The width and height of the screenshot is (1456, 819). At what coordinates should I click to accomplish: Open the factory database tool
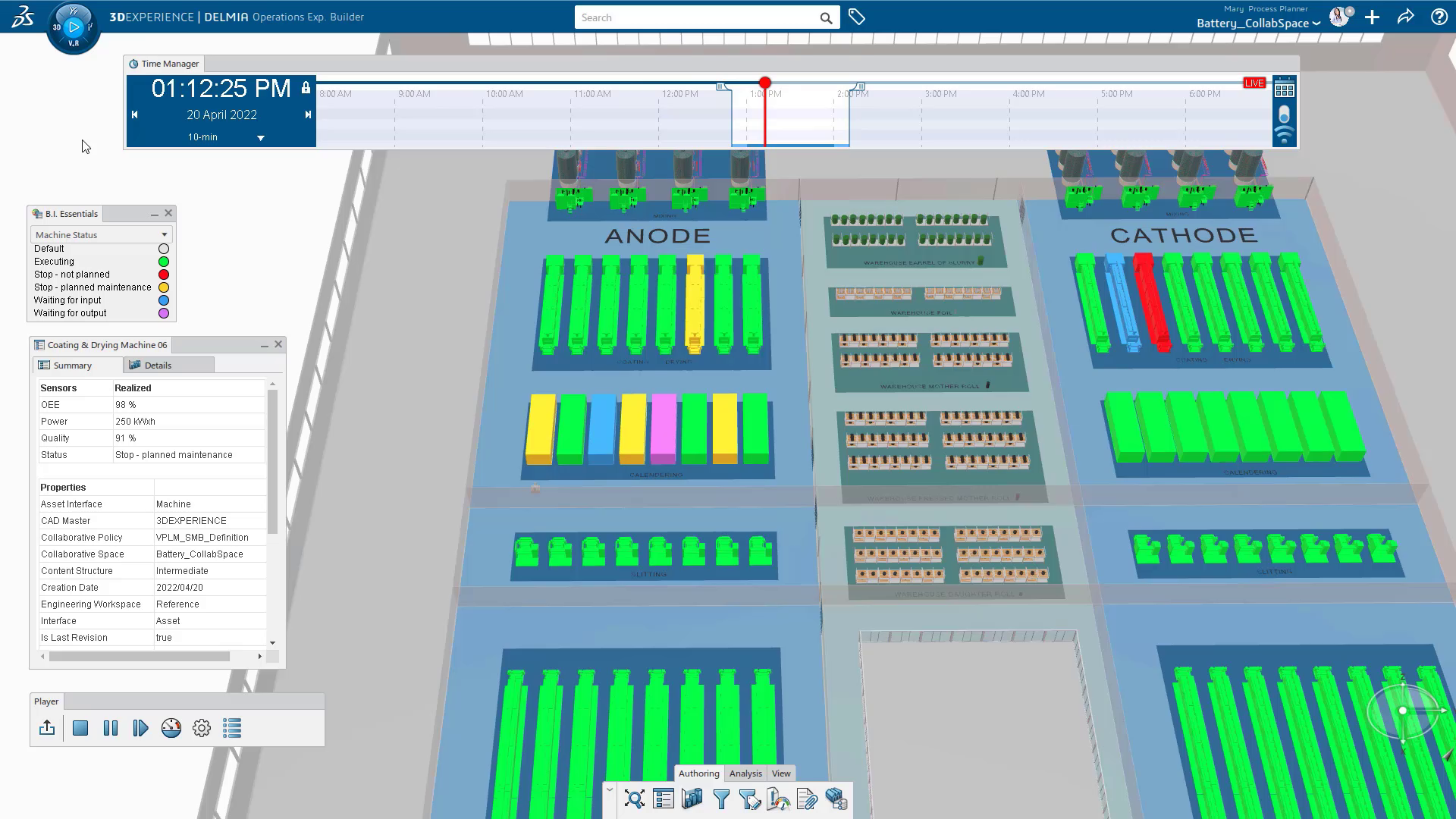tap(836, 799)
